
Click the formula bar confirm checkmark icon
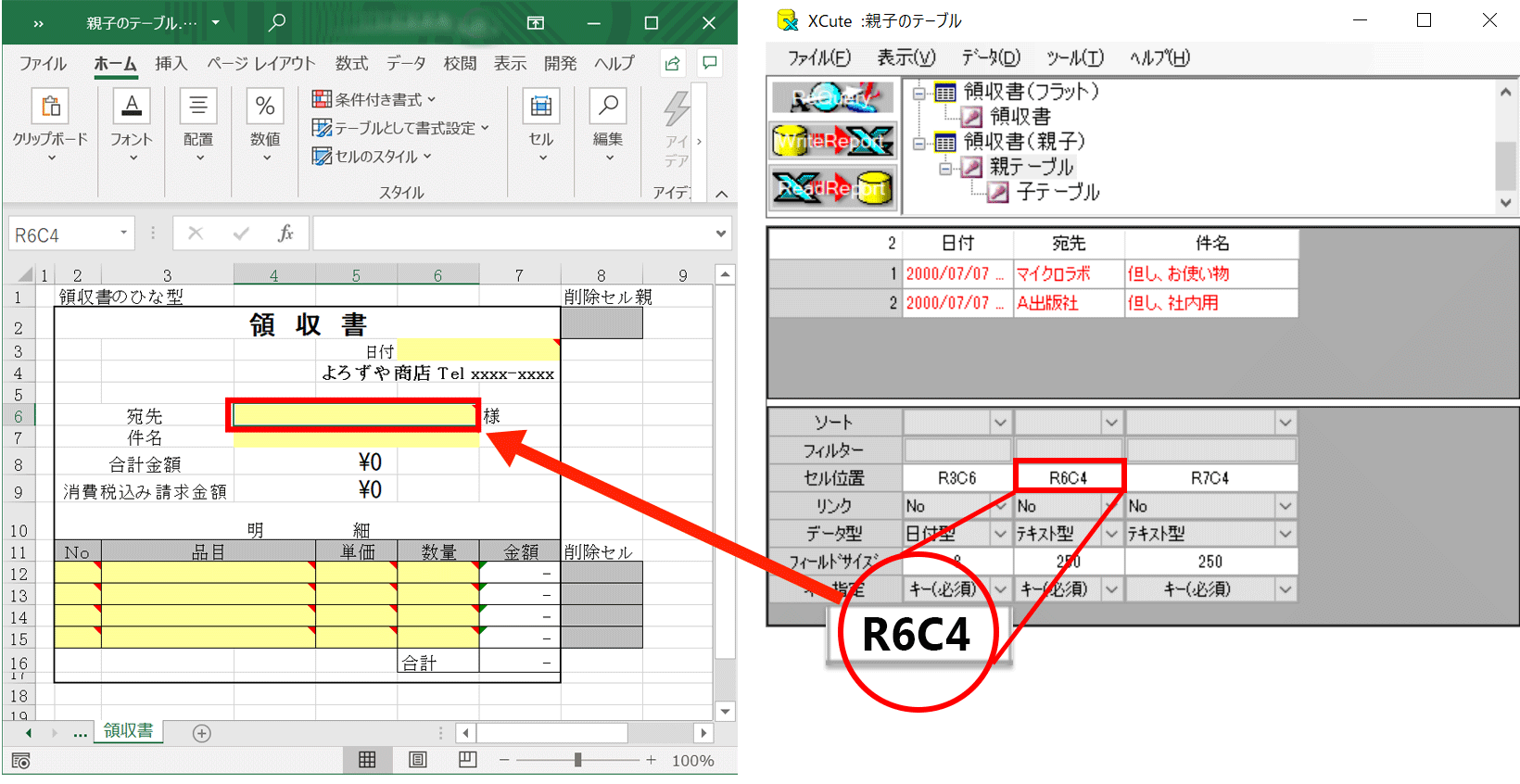coord(241,234)
